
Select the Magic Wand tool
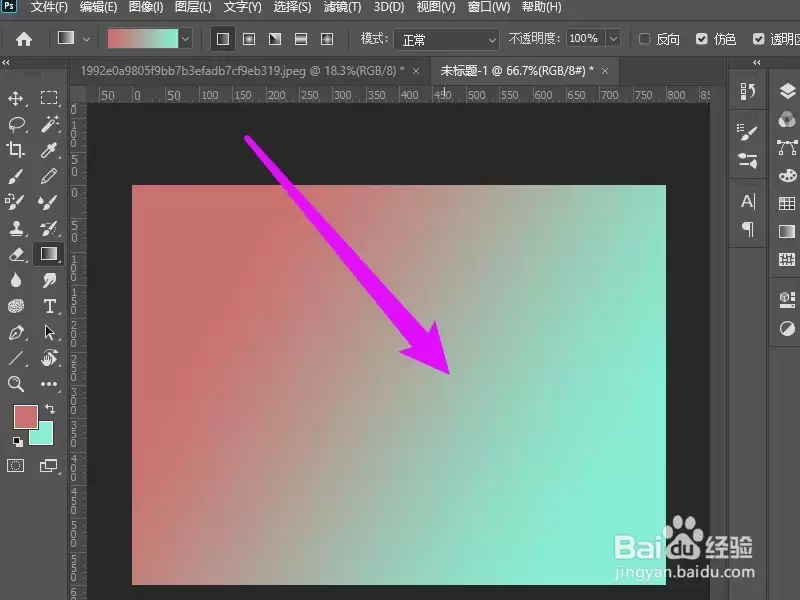click(x=49, y=124)
